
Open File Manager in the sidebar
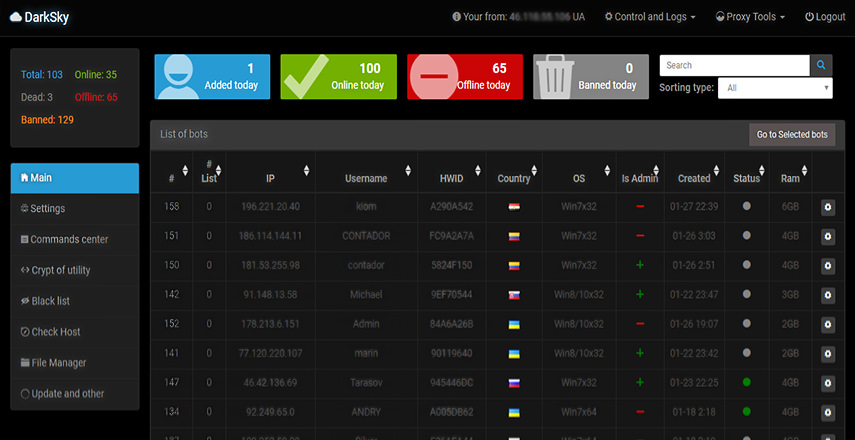coord(58,363)
